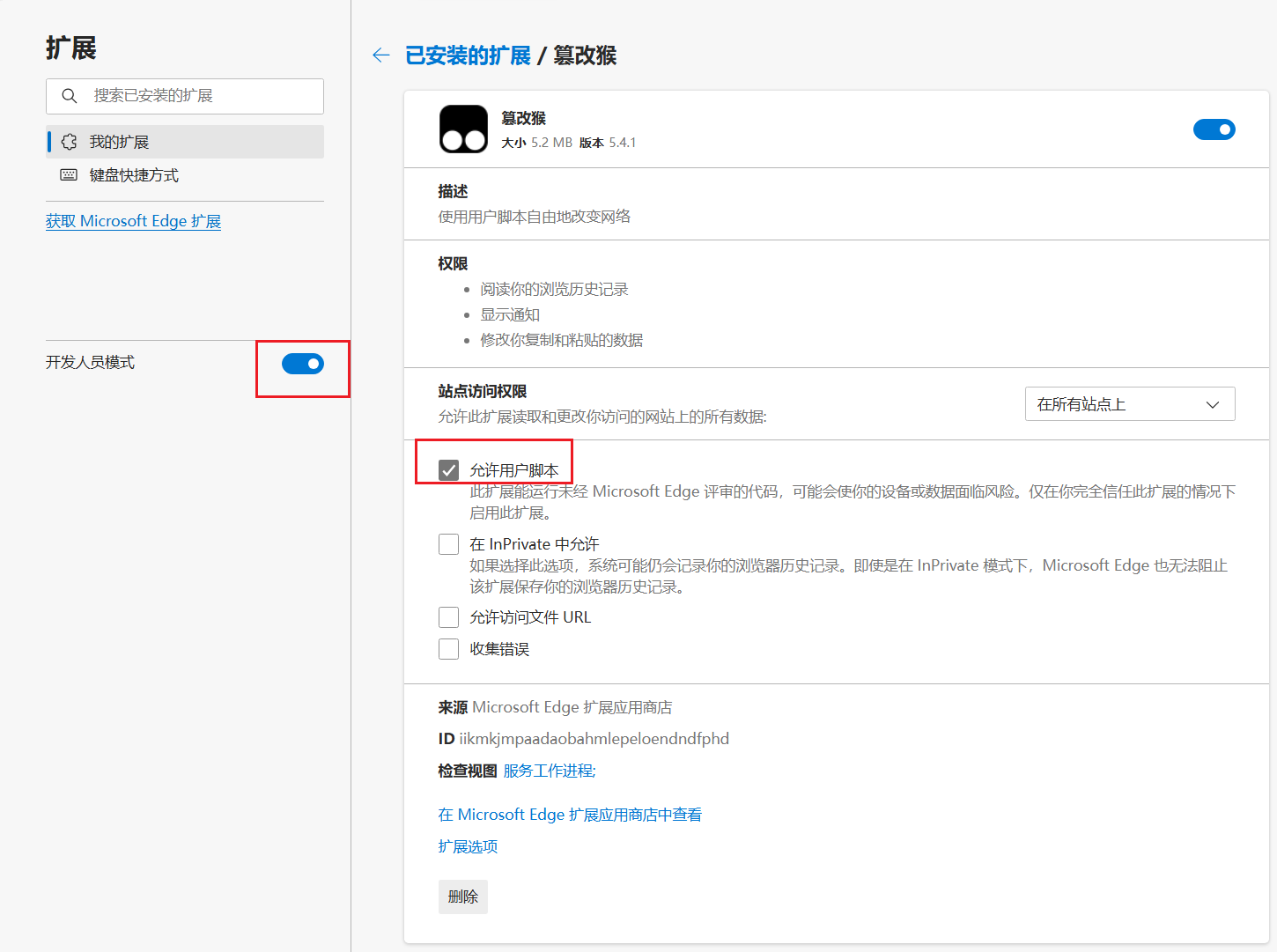
Task: Click the 扩展 page heading in the sidebar
Action: pyautogui.click(x=70, y=48)
